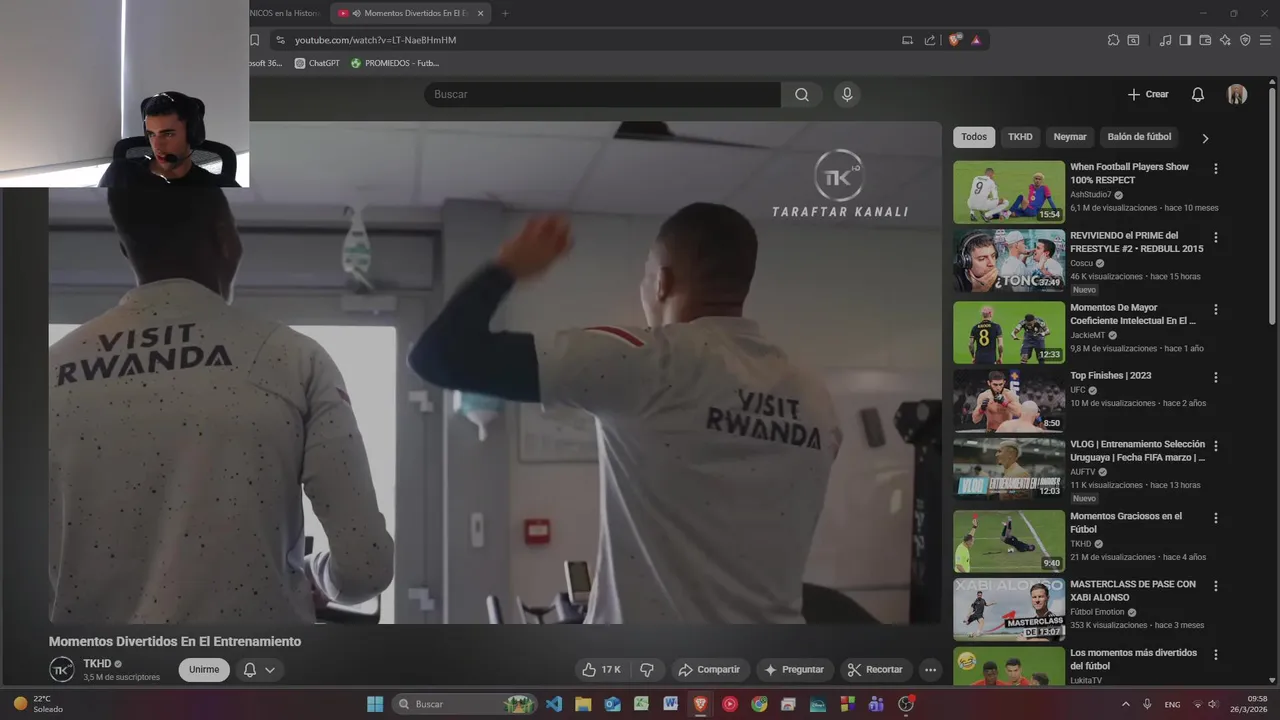1280x720 pixels.
Task: Open Brave VPN shield icon
Action: [1245, 40]
